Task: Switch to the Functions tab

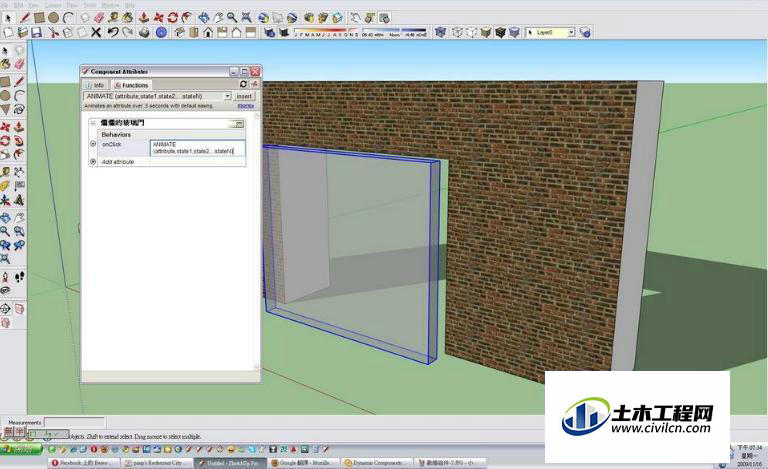Action: [x=131, y=85]
